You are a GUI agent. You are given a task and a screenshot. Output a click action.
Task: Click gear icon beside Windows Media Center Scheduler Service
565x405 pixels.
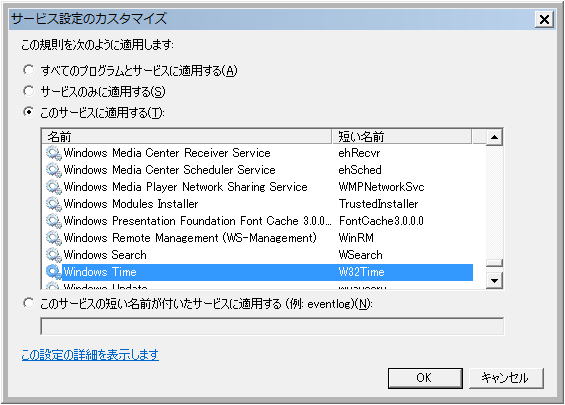pos(54,170)
